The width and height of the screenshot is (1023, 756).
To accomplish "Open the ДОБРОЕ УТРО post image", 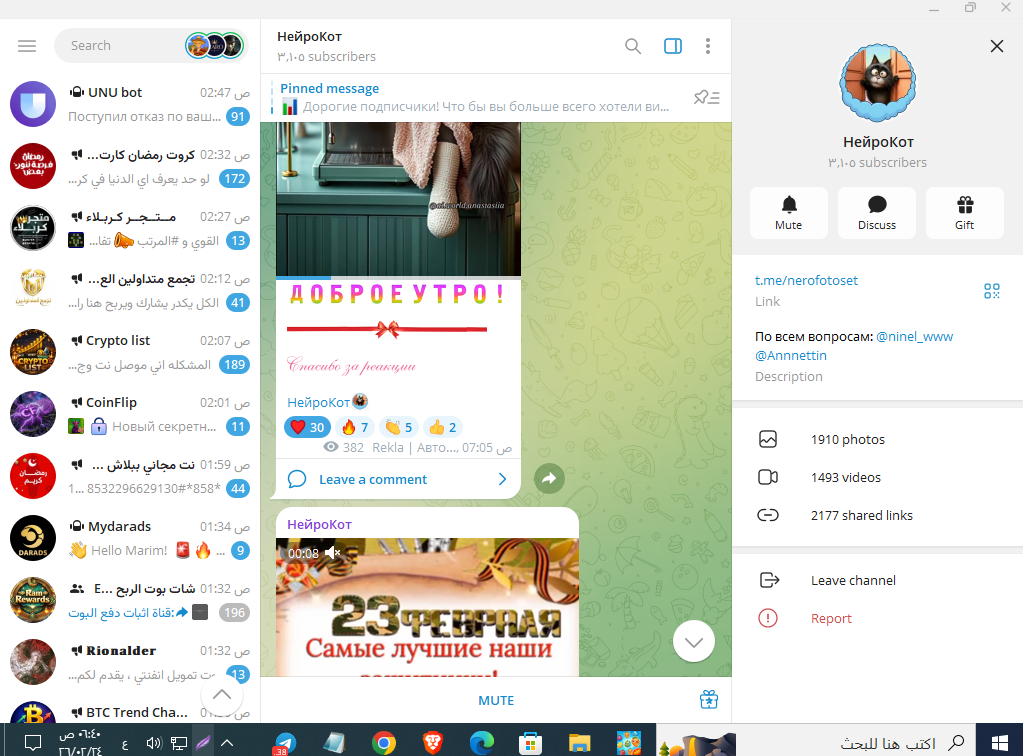I will point(398,199).
